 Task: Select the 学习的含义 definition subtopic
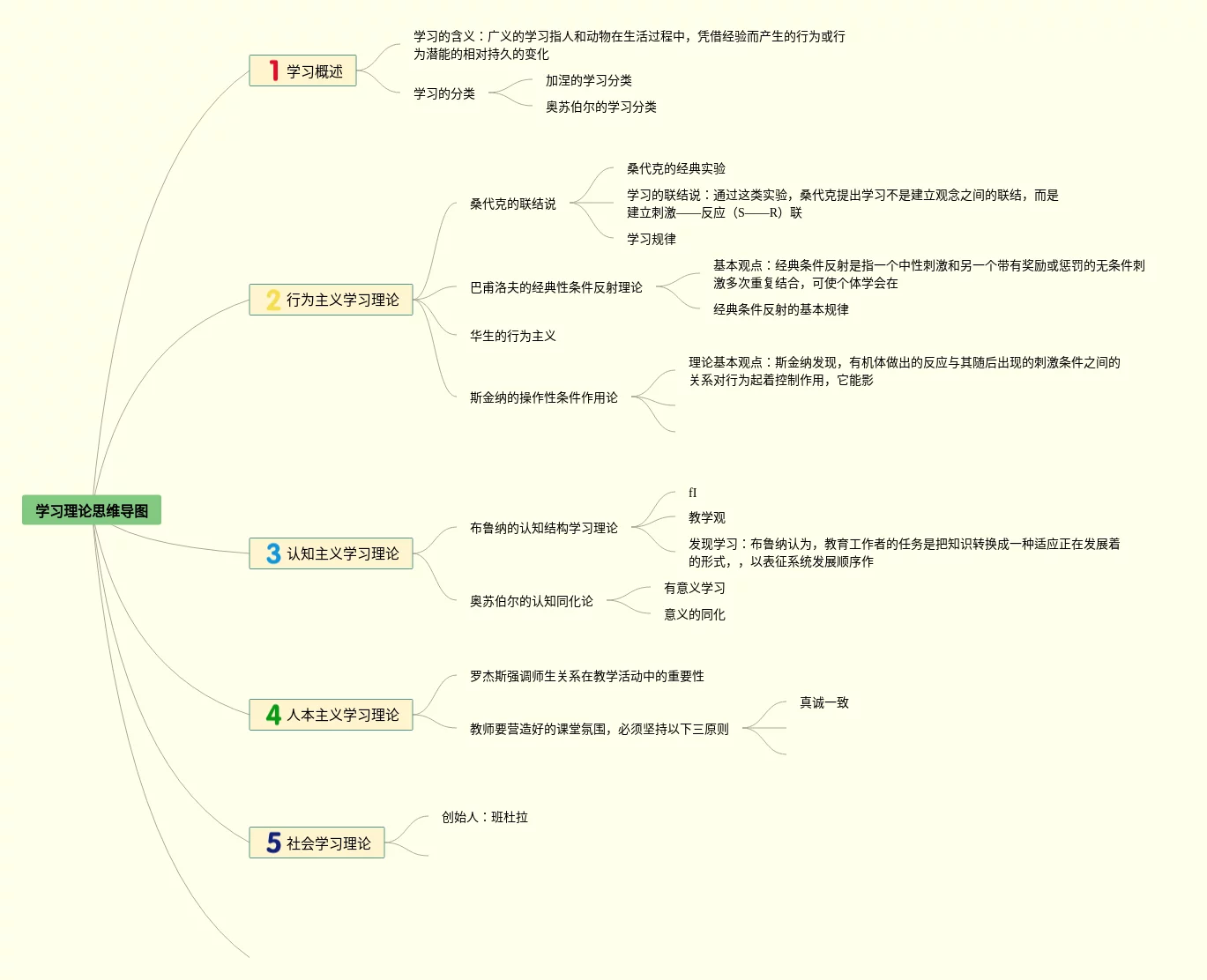coord(630,45)
